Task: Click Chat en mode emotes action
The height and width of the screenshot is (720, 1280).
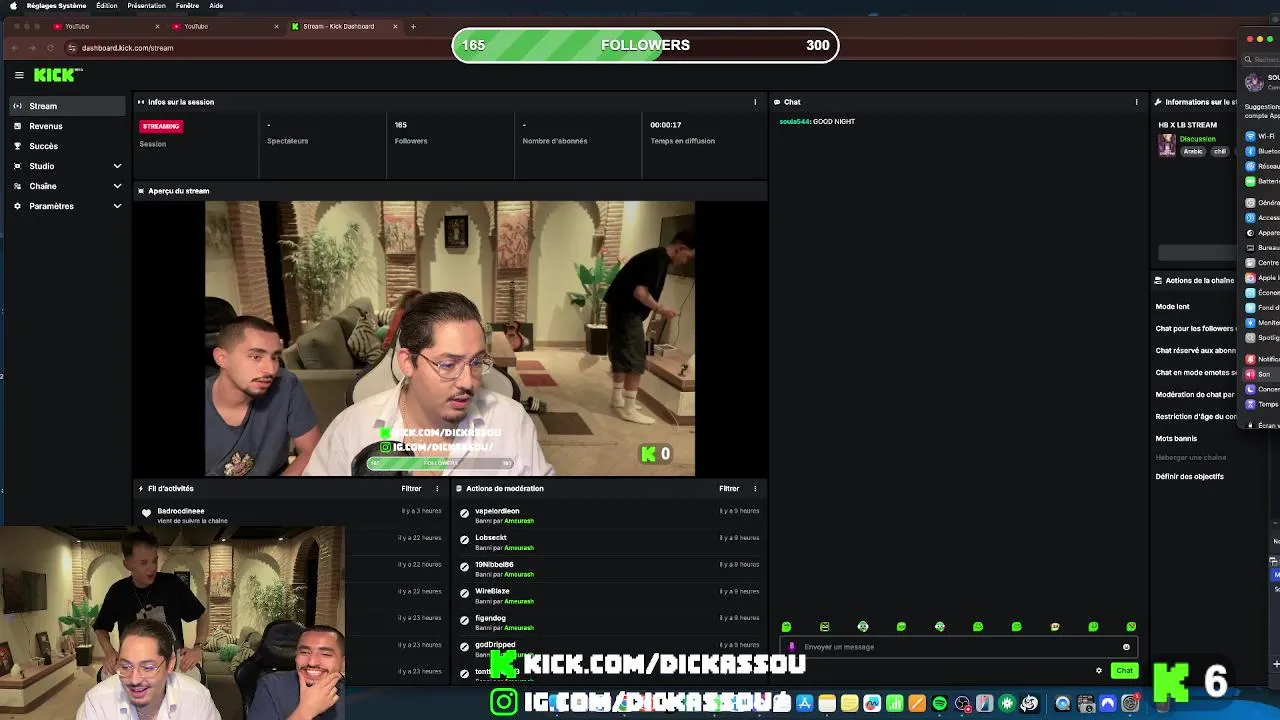Action: [1196, 373]
